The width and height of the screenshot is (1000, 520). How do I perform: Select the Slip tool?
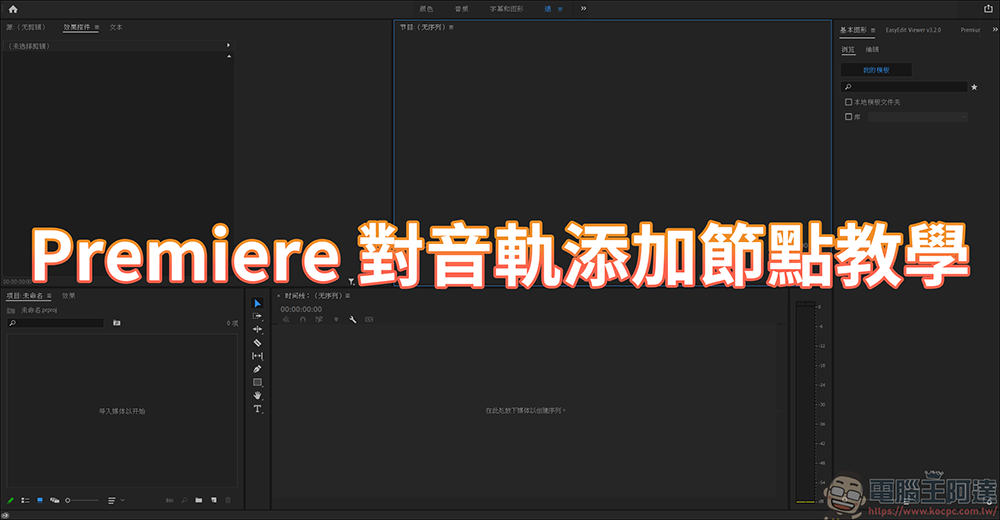[x=258, y=356]
